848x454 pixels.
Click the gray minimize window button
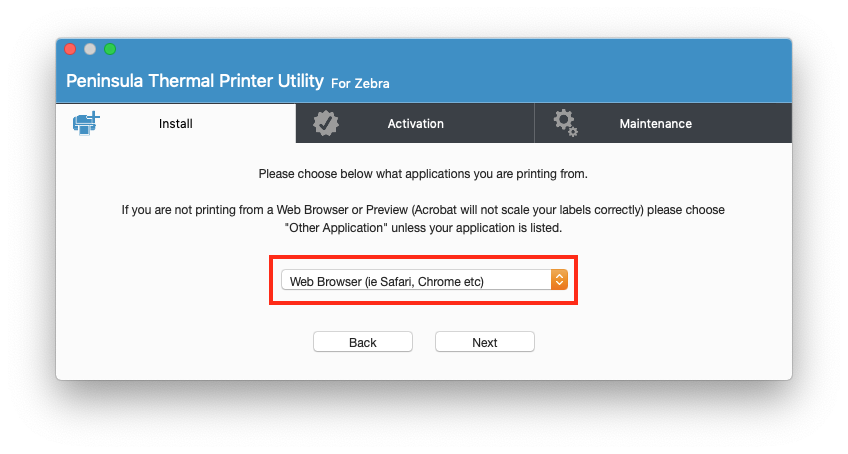pos(90,49)
